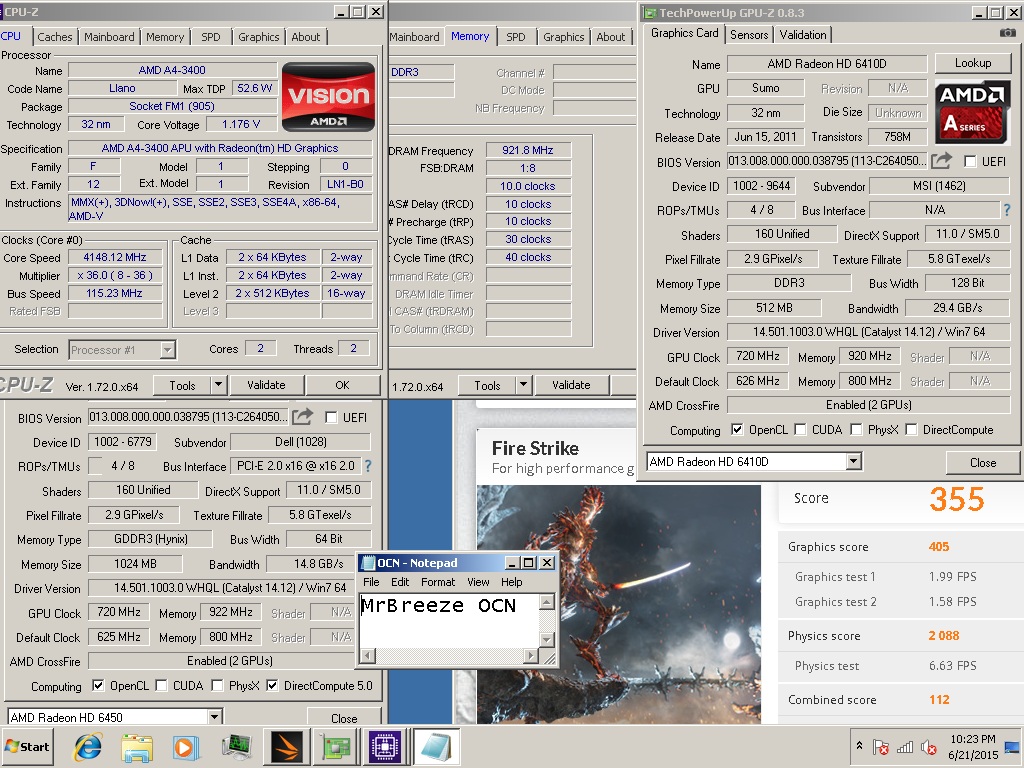This screenshot has height=768, width=1024.
Task: Open Notepad Format menu
Action: pyautogui.click(x=438, y=582)
